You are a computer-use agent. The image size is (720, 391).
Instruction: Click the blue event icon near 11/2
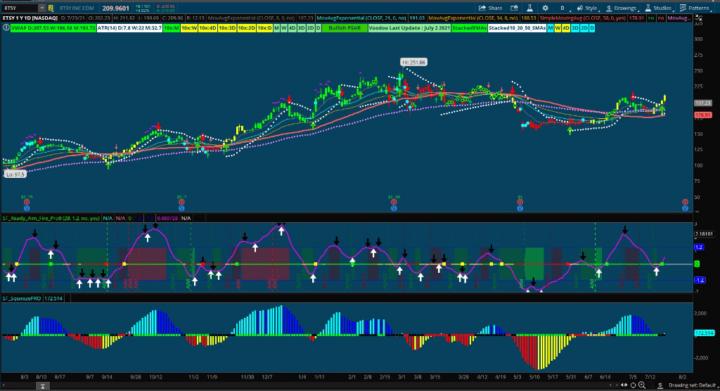click(181, 208)
